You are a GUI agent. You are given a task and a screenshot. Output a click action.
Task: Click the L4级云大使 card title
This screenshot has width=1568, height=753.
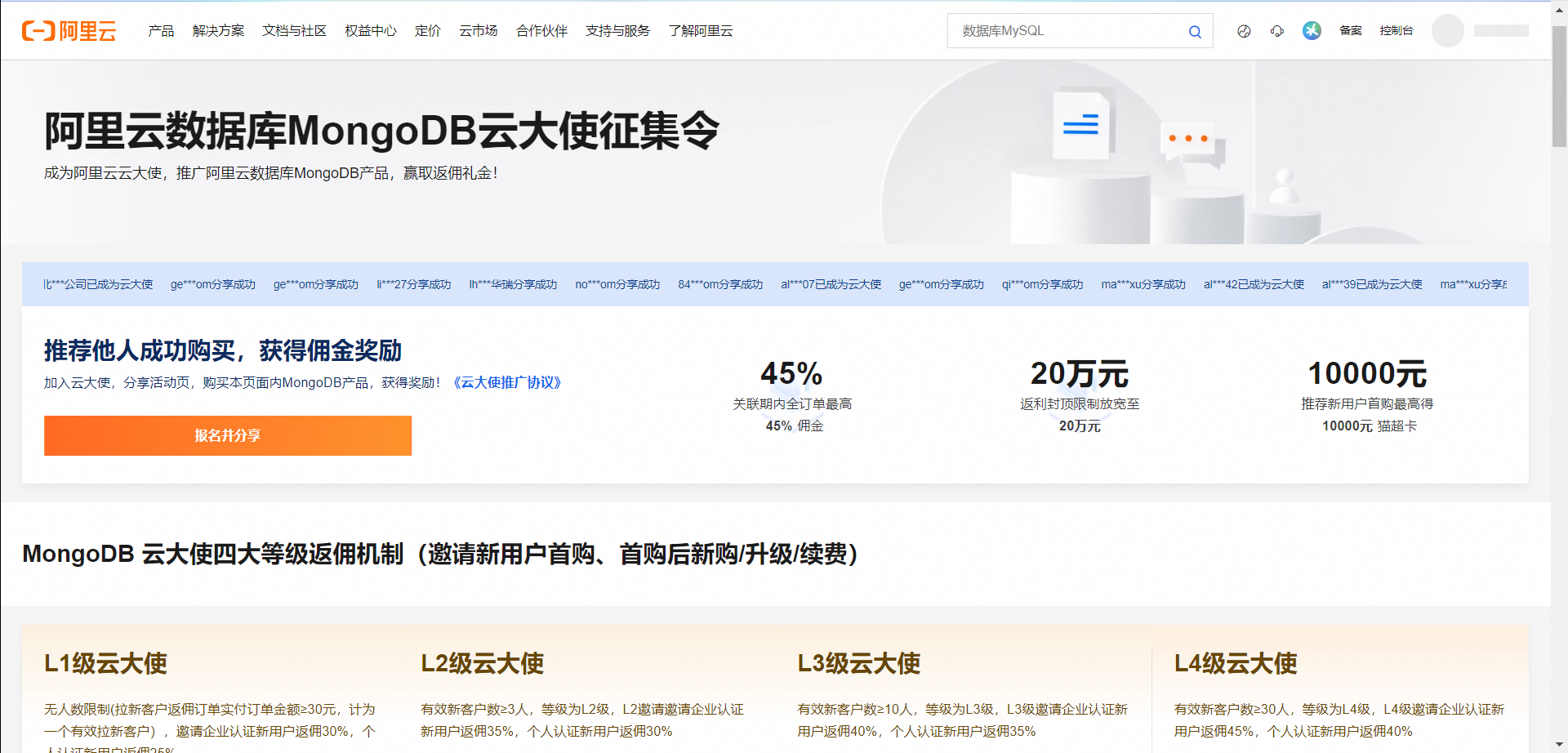1236,663
